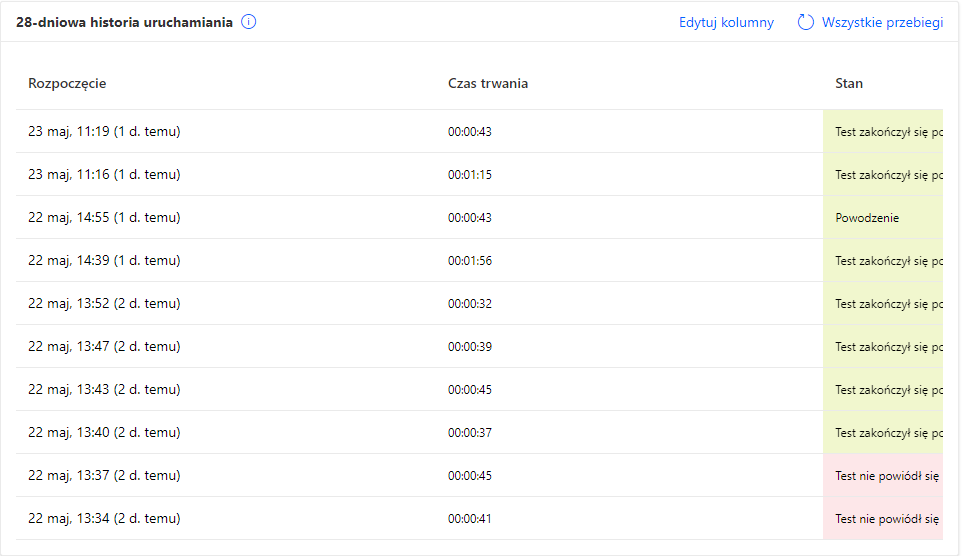Open the 22 maj, 13:43 run row
Image resolution: width=965 pixels, height=556 pixels.
[x=104, y=389]
